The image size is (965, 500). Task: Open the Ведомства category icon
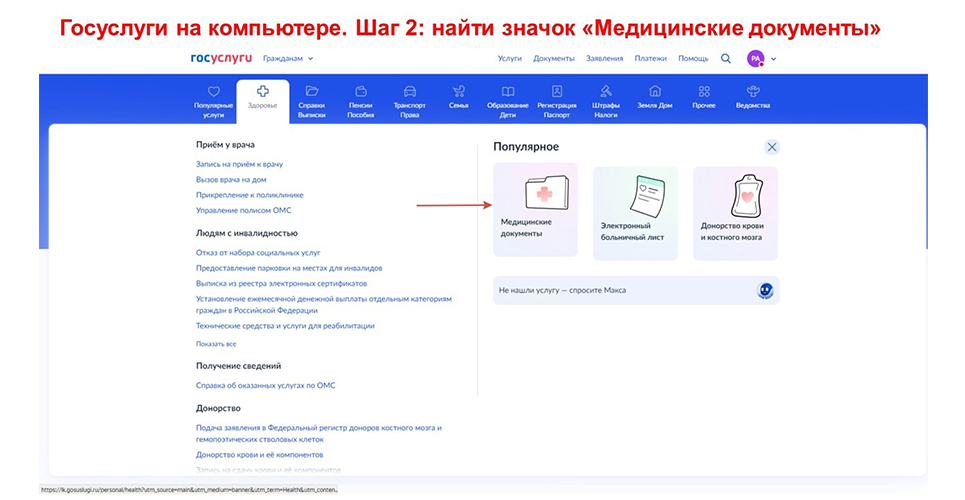click(752, 98)
